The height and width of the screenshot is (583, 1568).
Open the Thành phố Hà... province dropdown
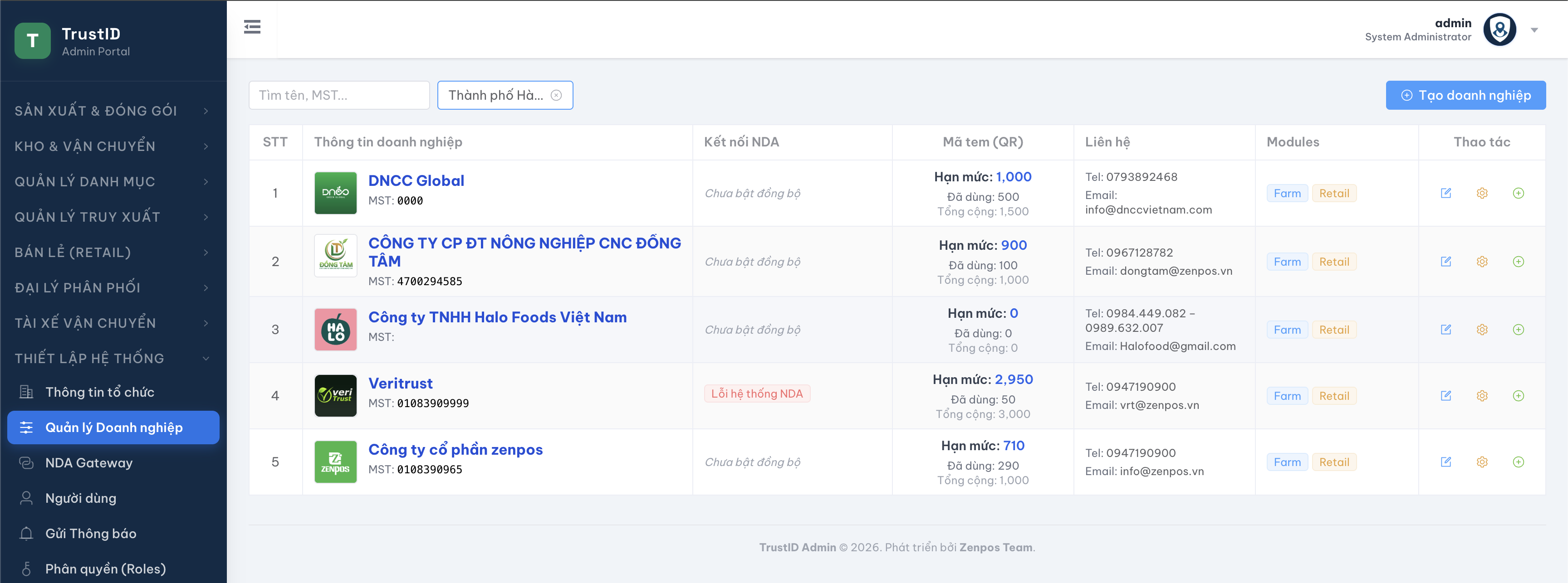[x=505, y=96]
